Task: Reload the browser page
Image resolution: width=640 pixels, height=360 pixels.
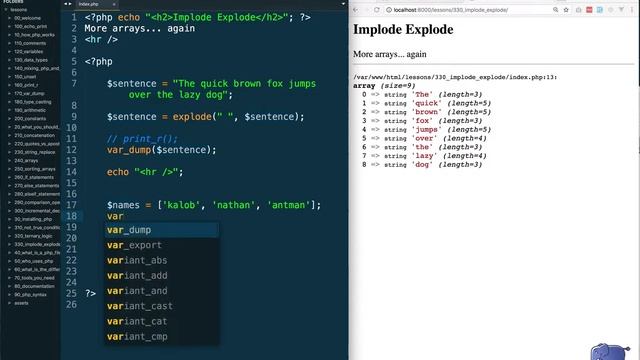Action: pos(377,10)
